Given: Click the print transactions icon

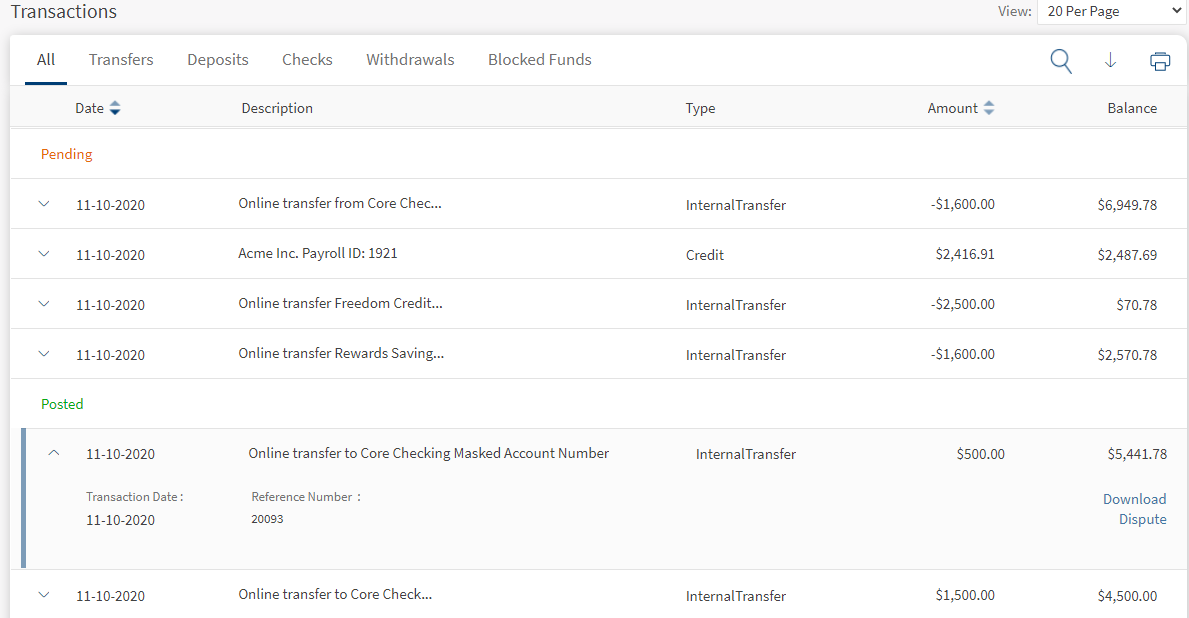Looking at the screenshot, I should point(1160,61).
